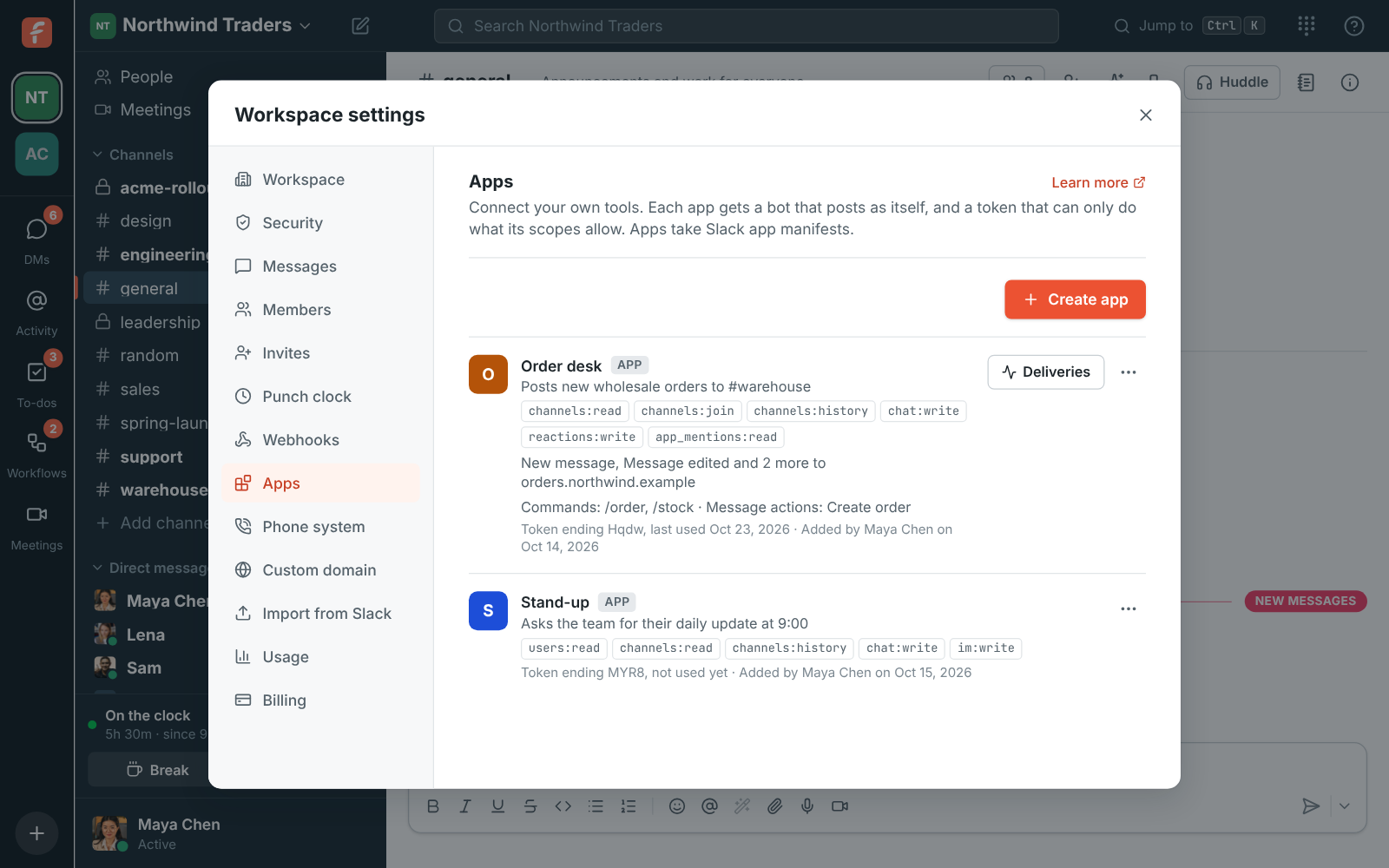Click the channels:join scope tag
Viewport: 1389px width, 868px height.
tap(688, 411)
